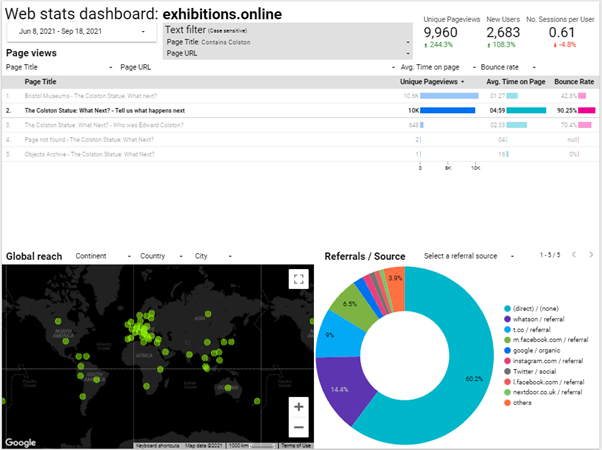602x450 pixels.
Task: Open the Country filter dropdown
Action: pos(161,256)
